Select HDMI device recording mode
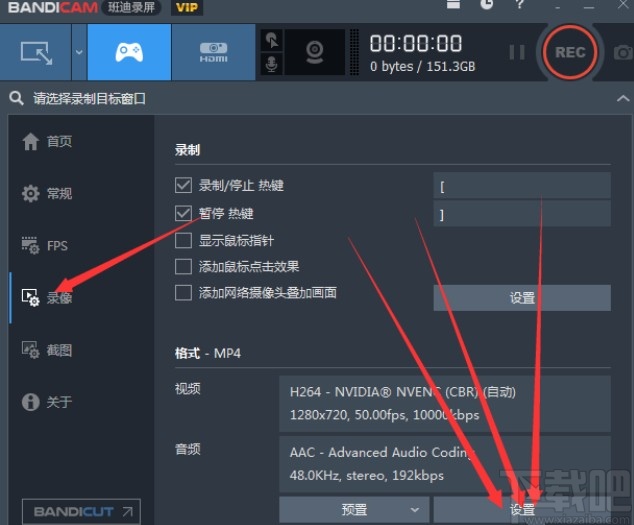Image resolution: width=634 pixels, height=525 pixels. click(x=213, y=52)
